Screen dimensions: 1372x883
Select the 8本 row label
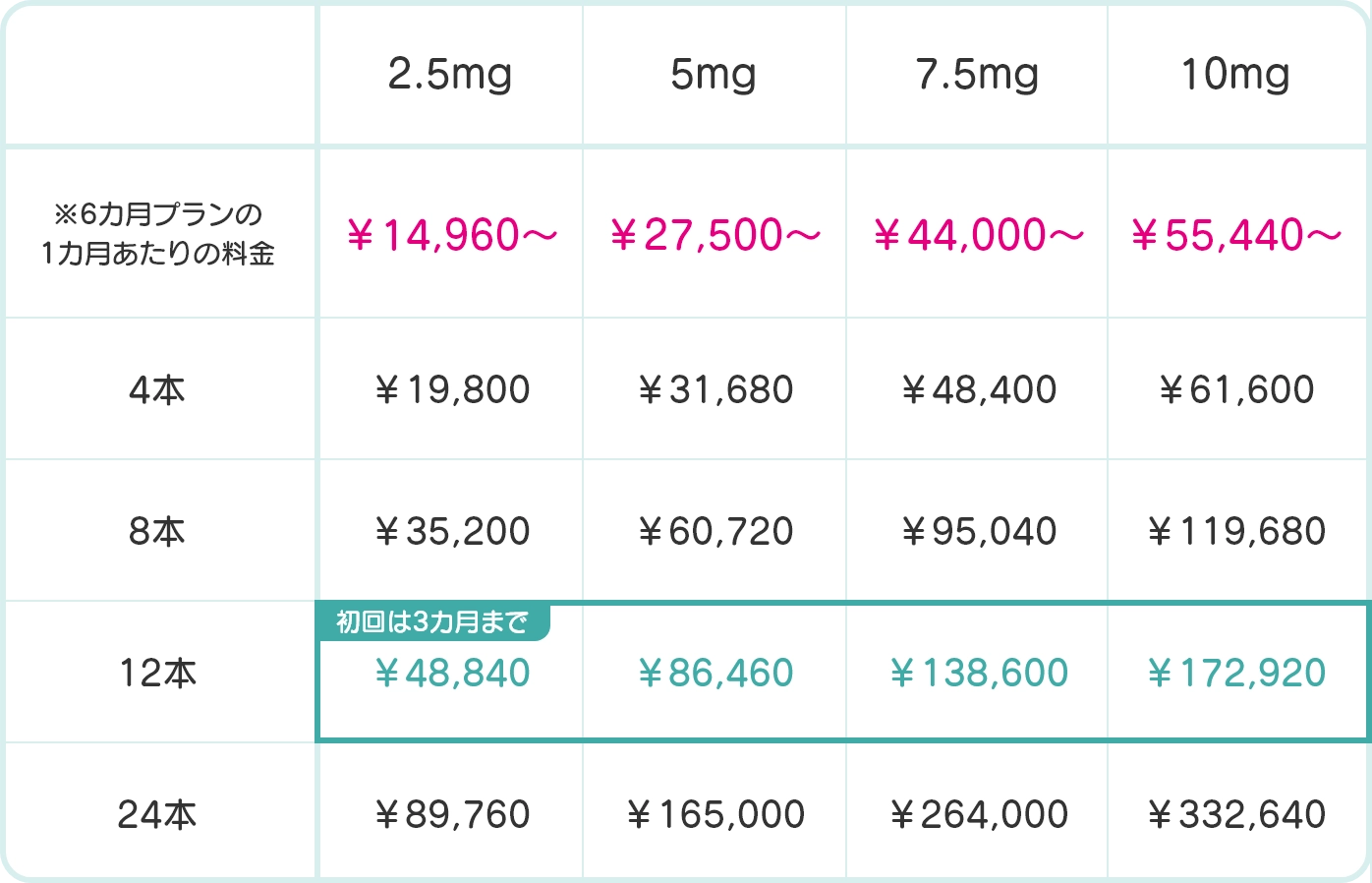(x=157, y=532)
